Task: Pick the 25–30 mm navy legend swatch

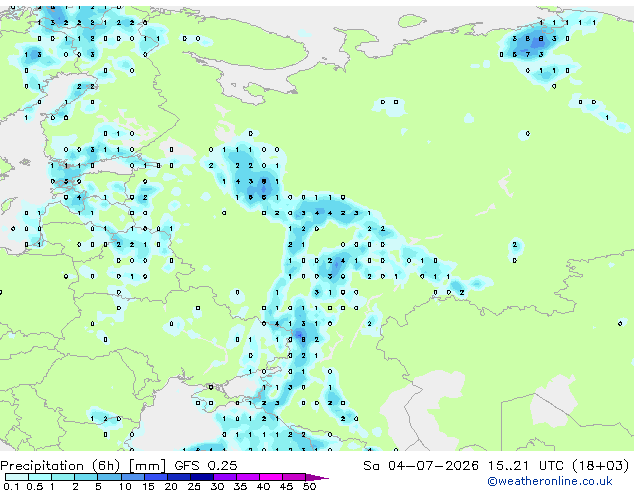Action: coord(201,477)
